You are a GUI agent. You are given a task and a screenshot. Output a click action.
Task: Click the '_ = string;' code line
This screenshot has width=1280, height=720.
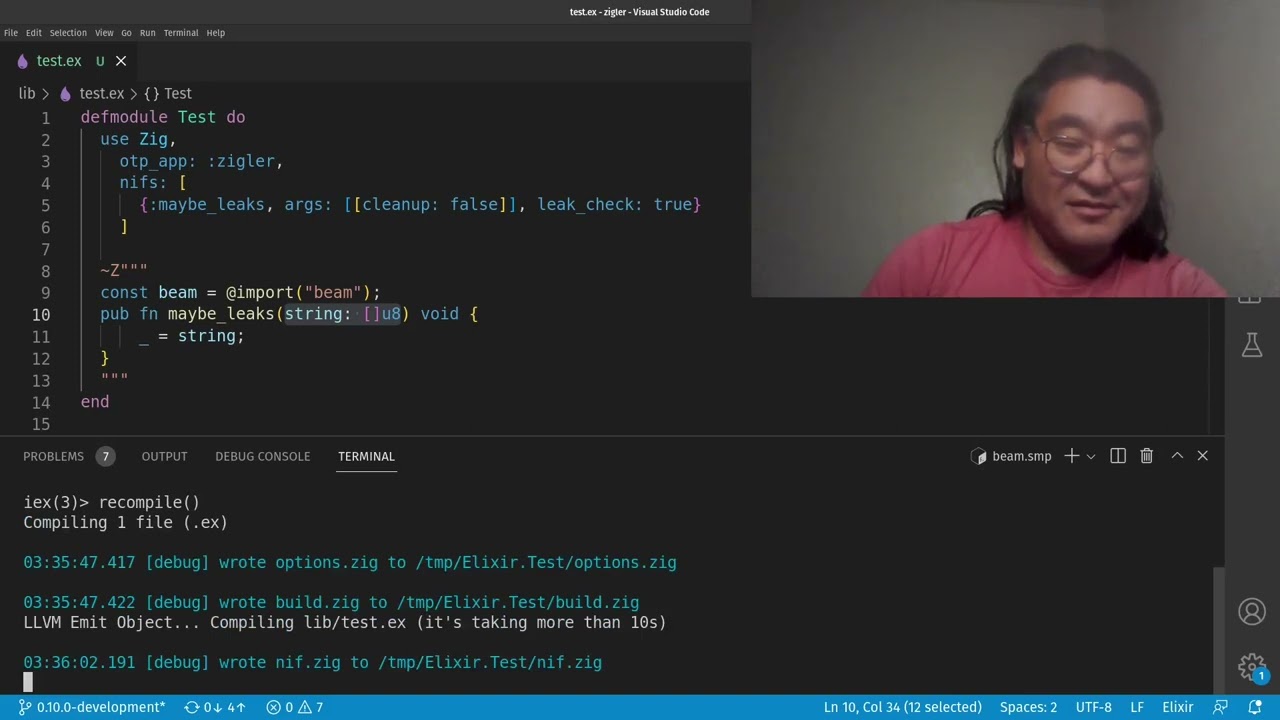pyautogui.click(x=192, y=336)
